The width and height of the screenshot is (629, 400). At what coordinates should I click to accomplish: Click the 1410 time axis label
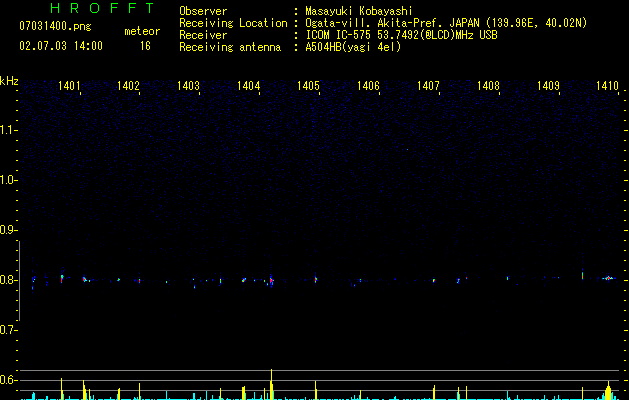coord(607,85)
